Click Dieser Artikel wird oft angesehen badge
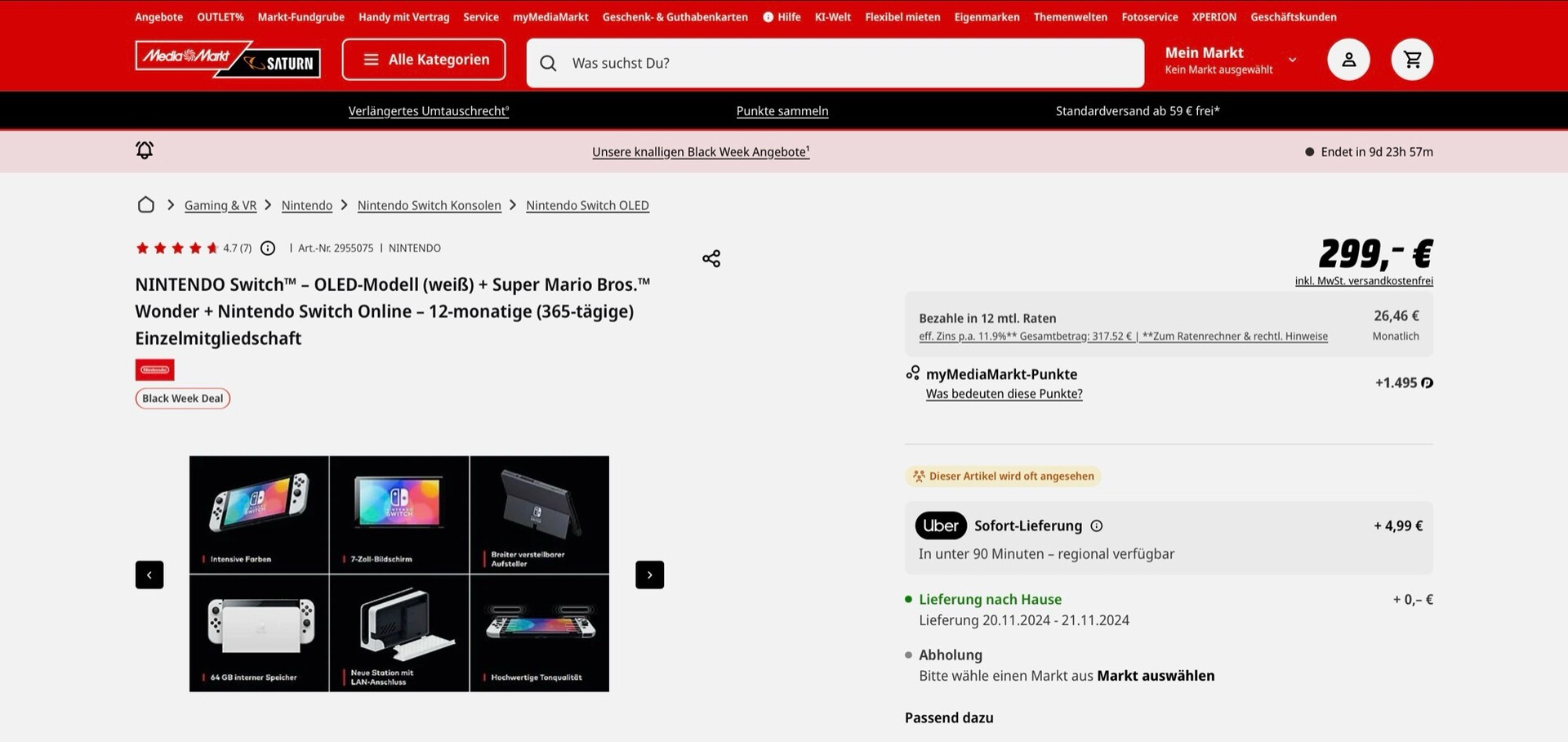 click(1003, 476)
